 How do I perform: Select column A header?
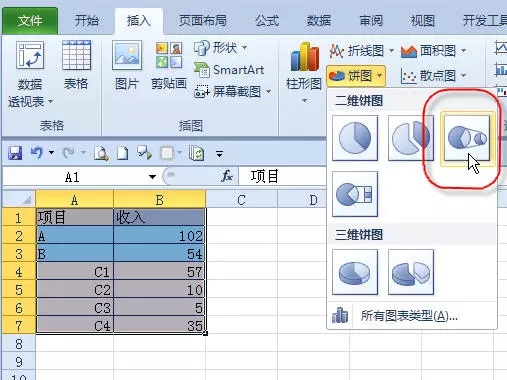click(75, 200)
